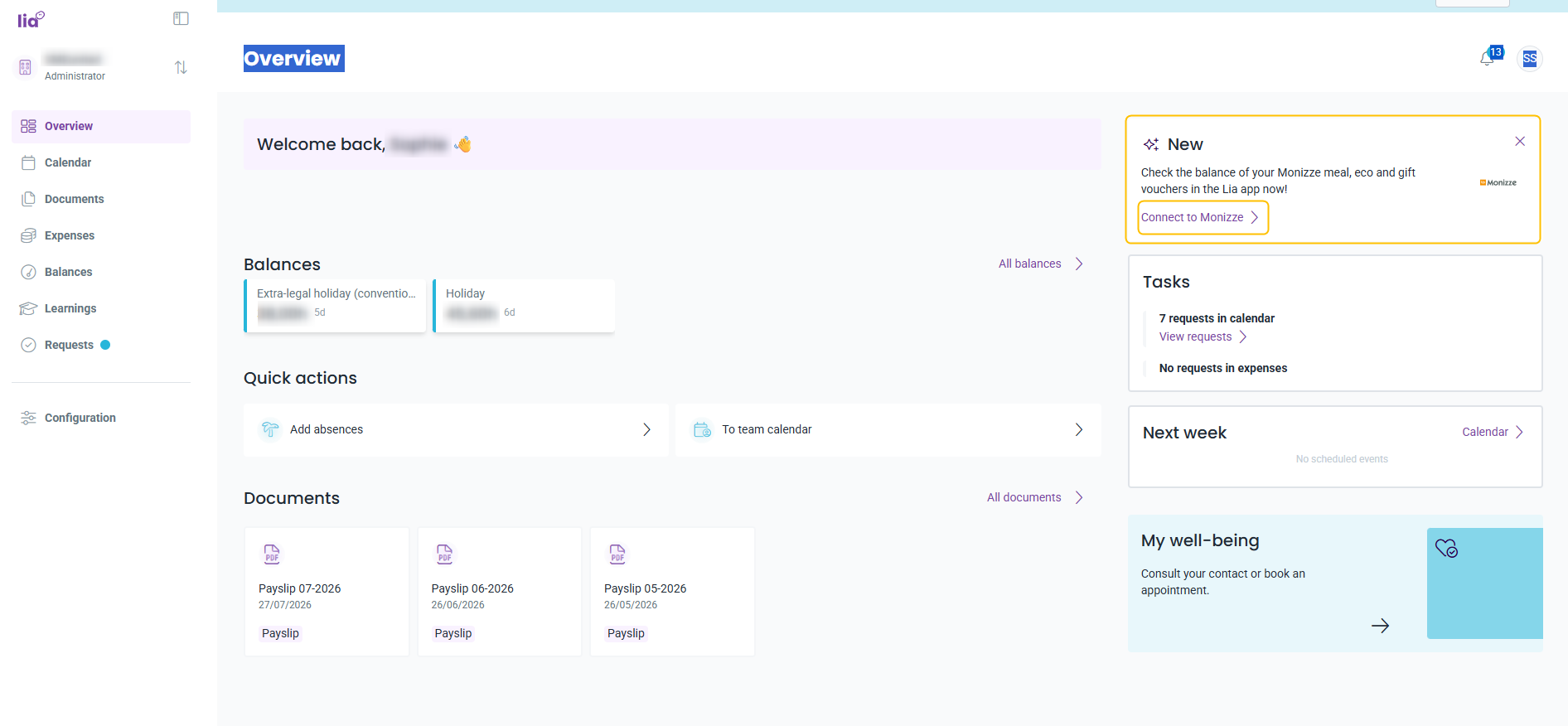Click the date 27/07/2026
Screen dimensions: 1568x726
click(285, 605)
